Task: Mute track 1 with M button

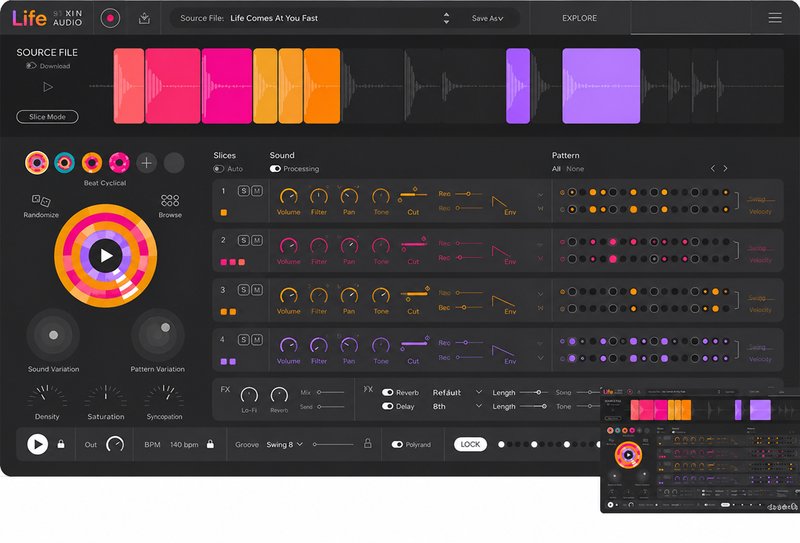Action: (x=257, y=191)
